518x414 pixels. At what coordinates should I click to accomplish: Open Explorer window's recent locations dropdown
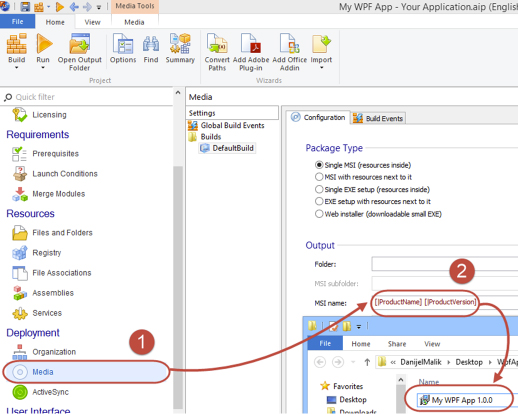click(353, 362)
